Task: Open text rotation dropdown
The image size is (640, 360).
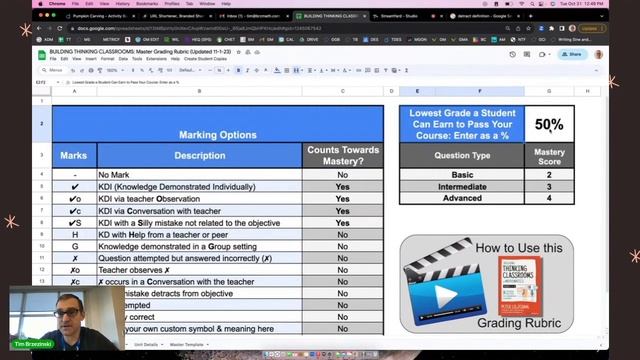Action: (346, 70)
